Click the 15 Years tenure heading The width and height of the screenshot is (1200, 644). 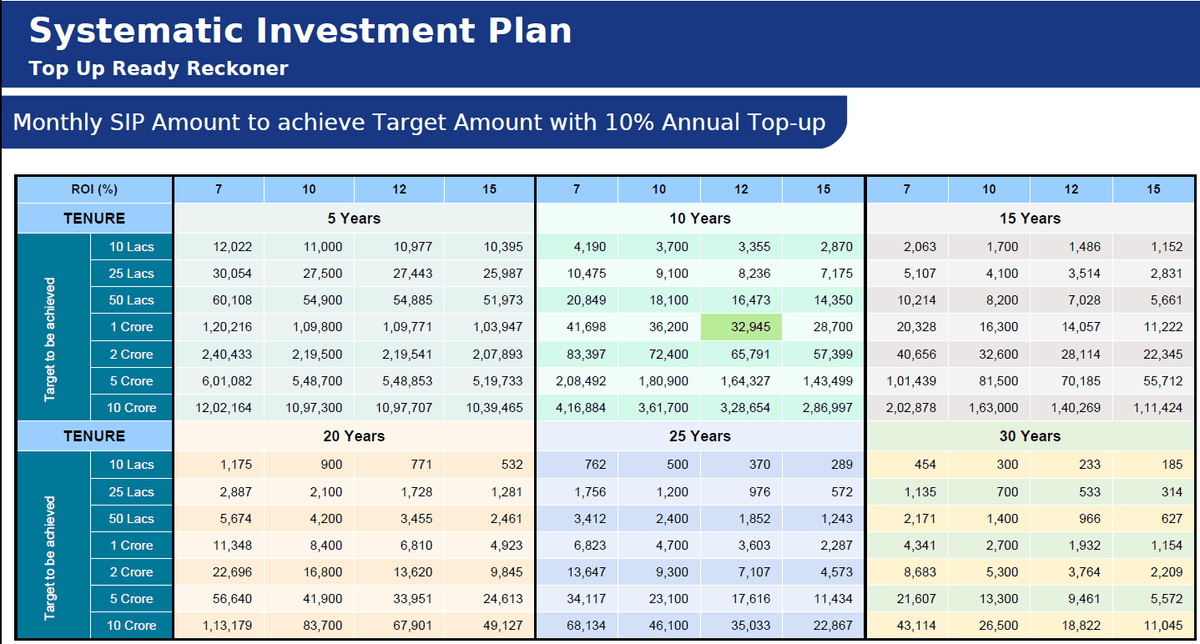[1030, 218]
